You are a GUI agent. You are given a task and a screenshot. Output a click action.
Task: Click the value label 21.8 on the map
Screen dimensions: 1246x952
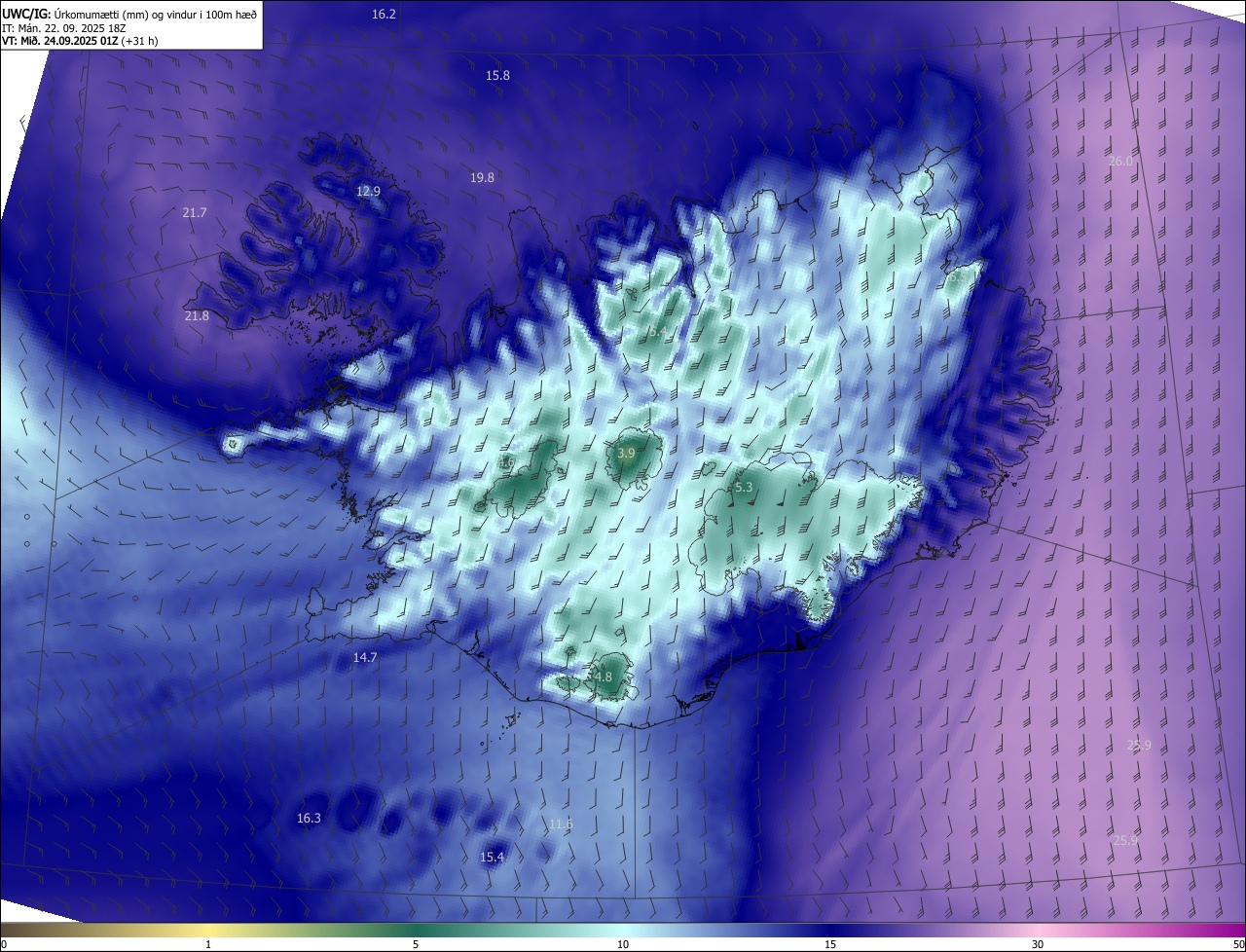click(197, 316)
